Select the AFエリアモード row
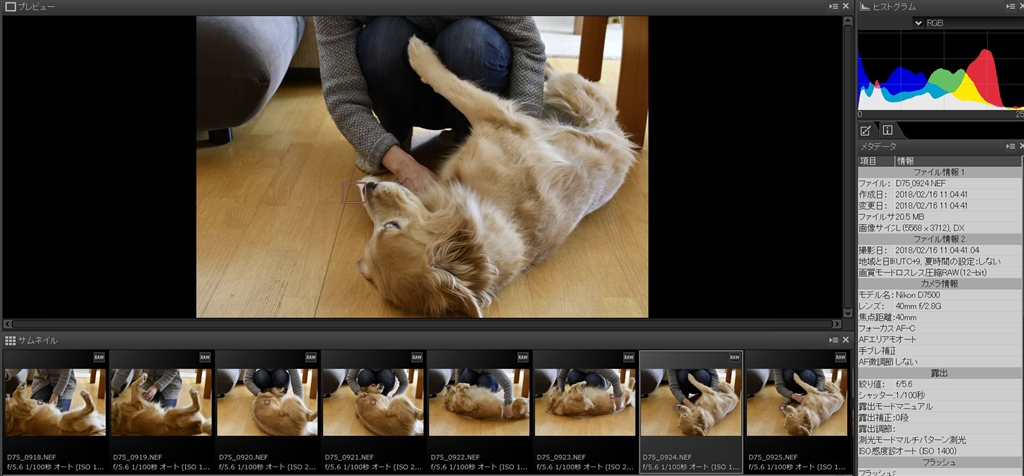Image resolution: width=1024 pixels, height=476 pixels. (x=939, y=340)
